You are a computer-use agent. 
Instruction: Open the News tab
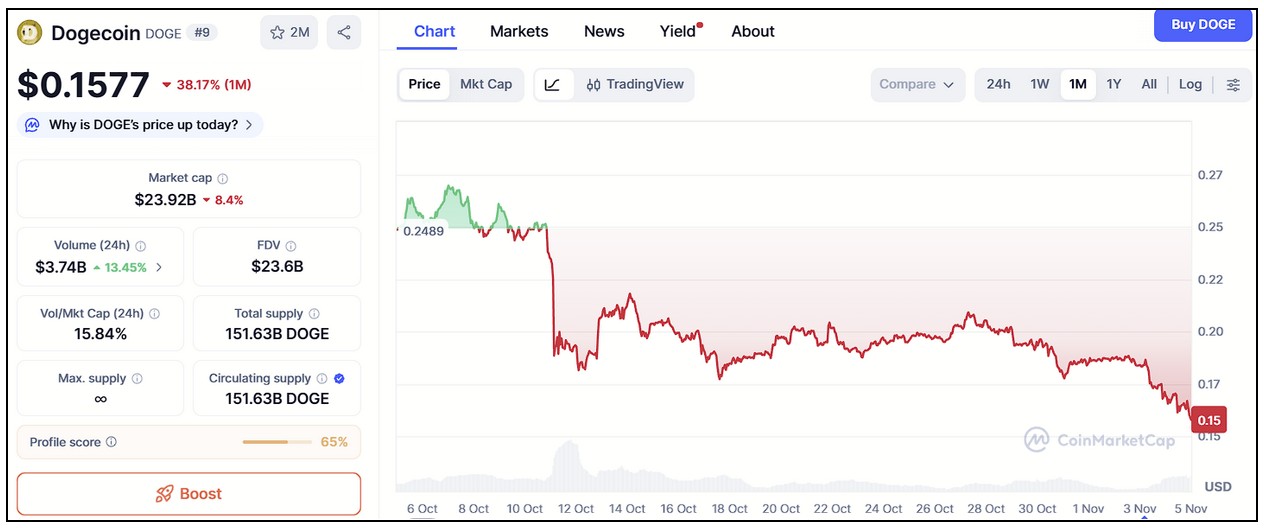coord(604,31)
